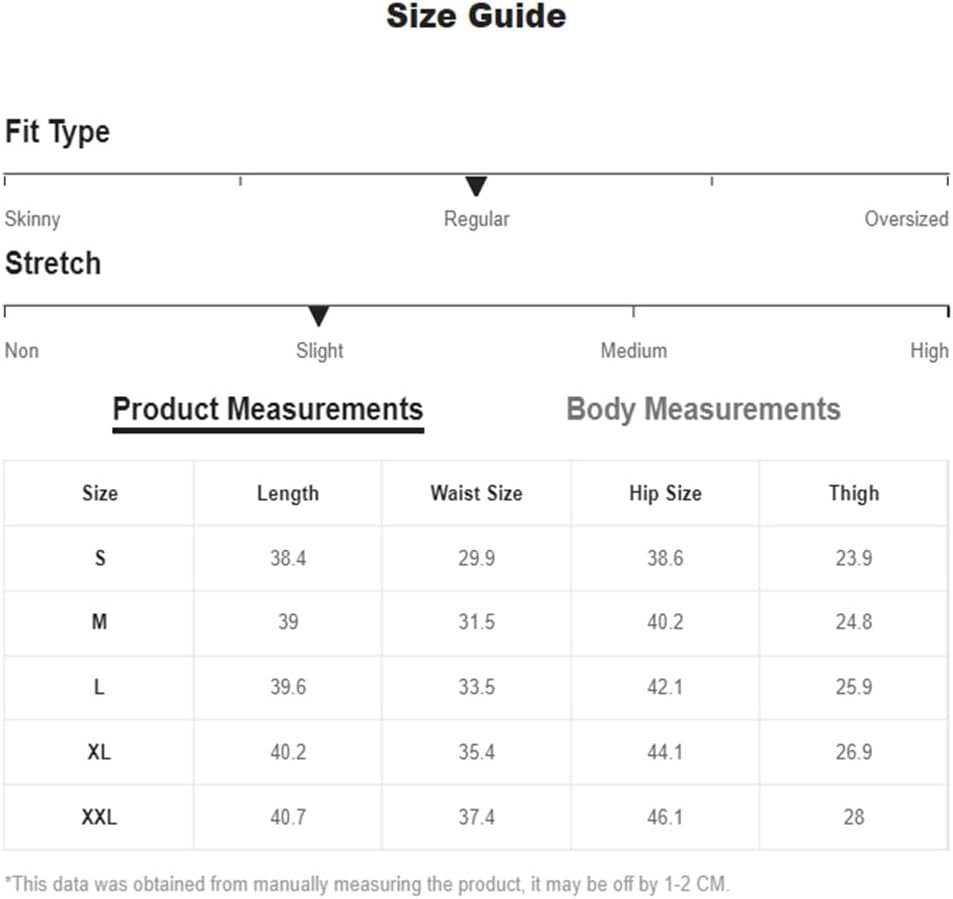The width and height of the screenshot is (953, 899).
Task: Click the Oversized label on the Fit Type scale
Action: tap(906, 219)
